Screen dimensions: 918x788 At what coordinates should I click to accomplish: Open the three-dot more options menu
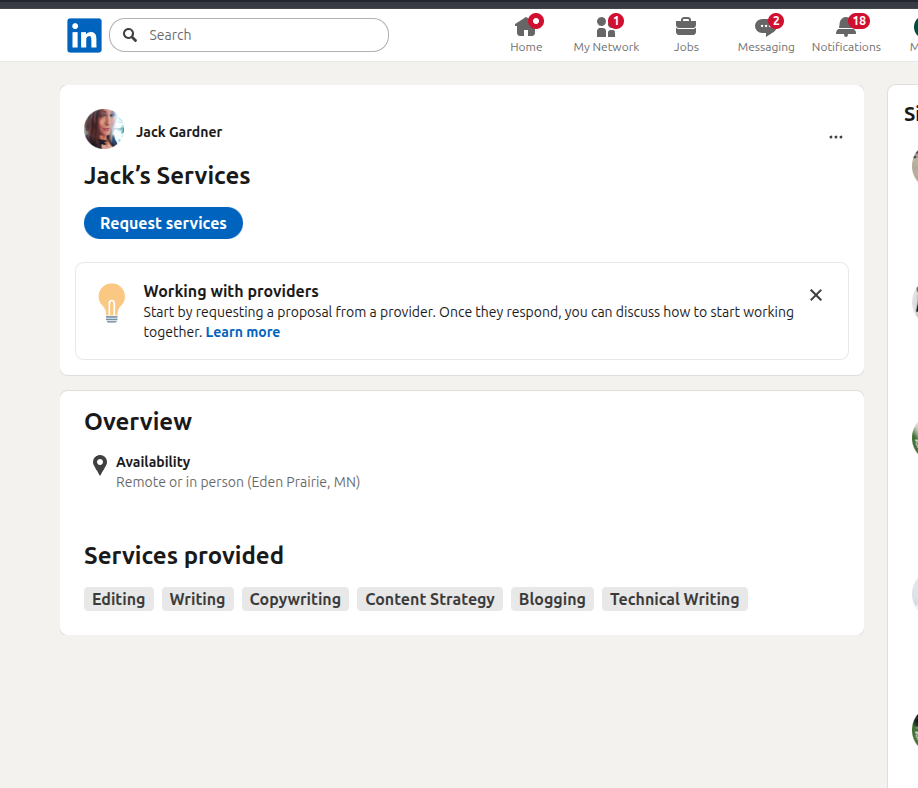pos(836,137)
